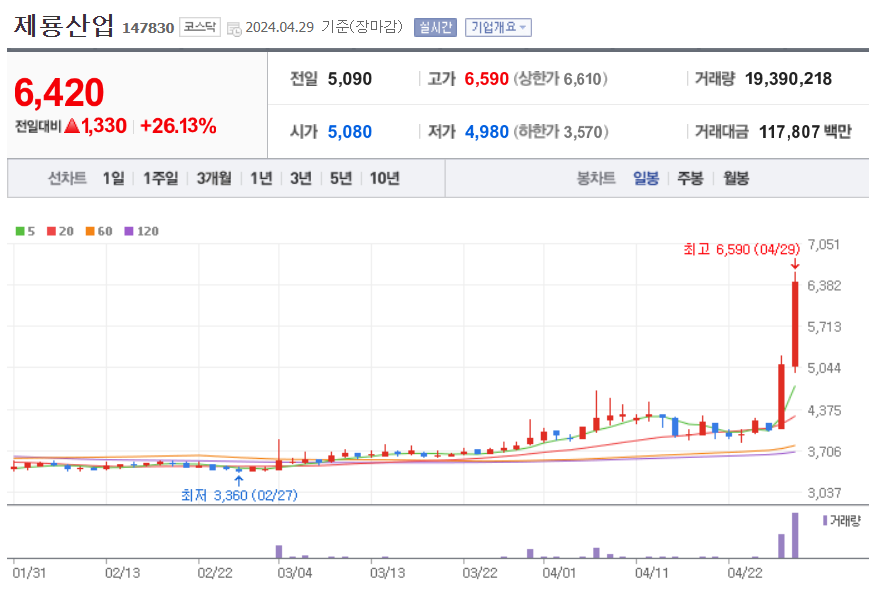Select the 3개월 line chart tab
The width and height of the screenshot is (869, 601).
[214, 179]
